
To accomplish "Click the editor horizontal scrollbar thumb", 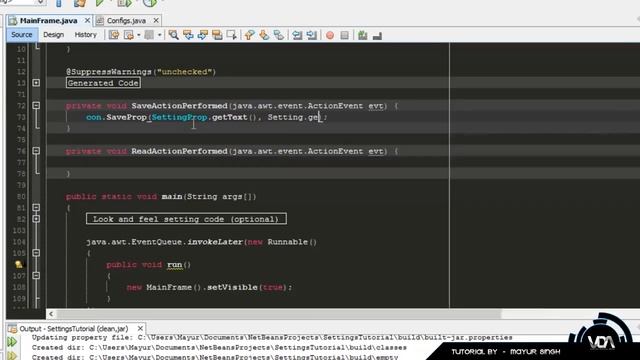I will point(279,314).
